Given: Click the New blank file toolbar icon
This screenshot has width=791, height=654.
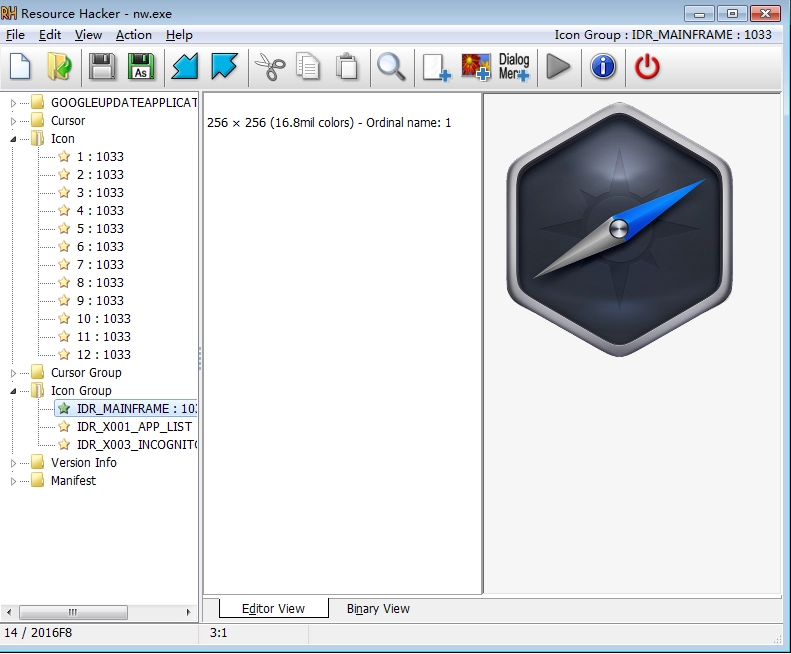Looking at the screenshot, I should [21, 67].
